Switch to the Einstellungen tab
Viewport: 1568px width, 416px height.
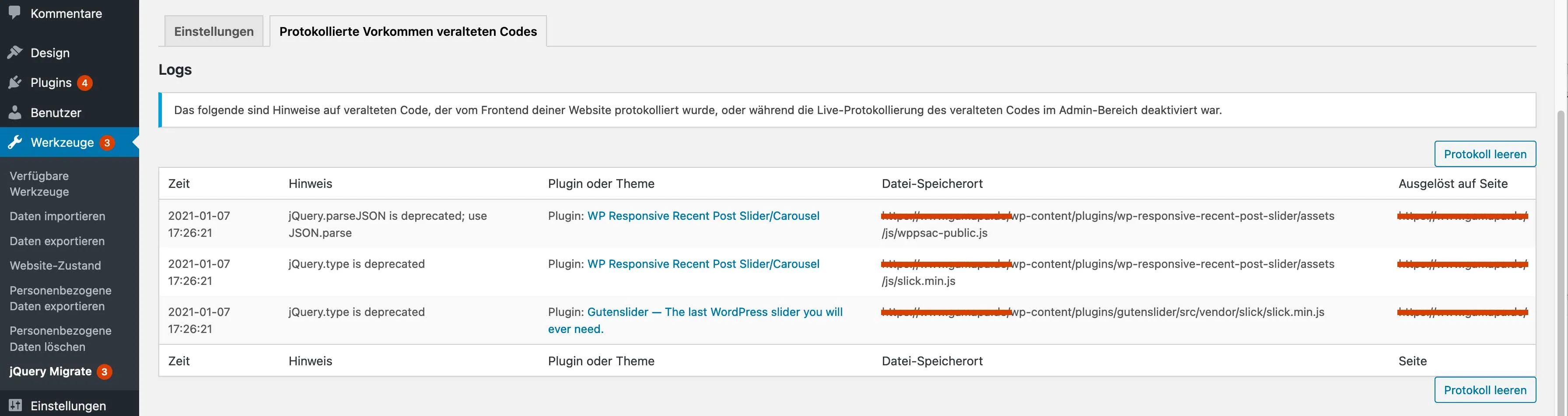point(213,31)
